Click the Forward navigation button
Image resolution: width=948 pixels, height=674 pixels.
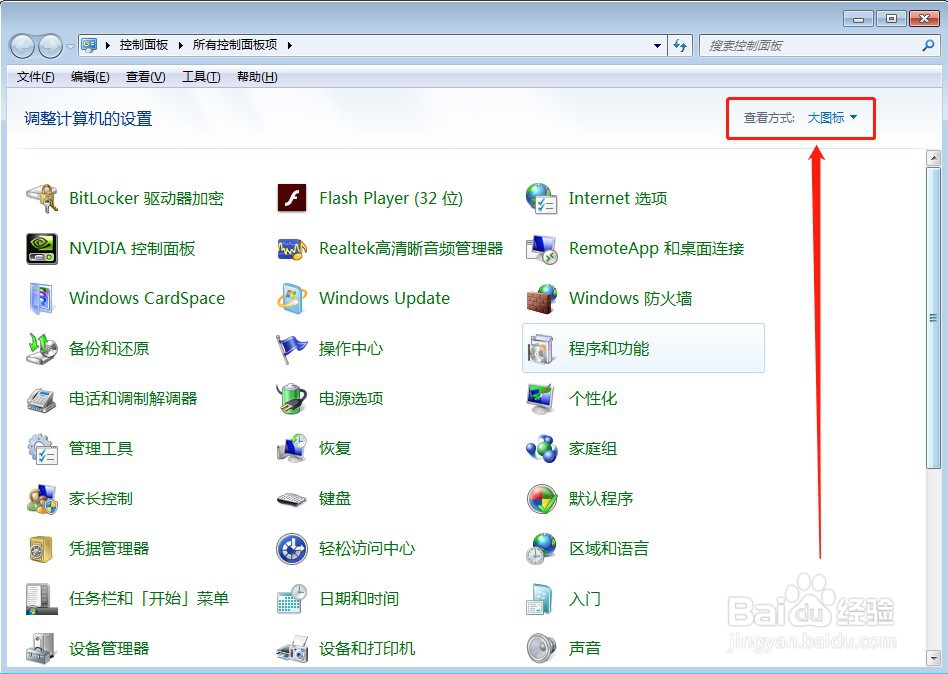pos(51,46)
